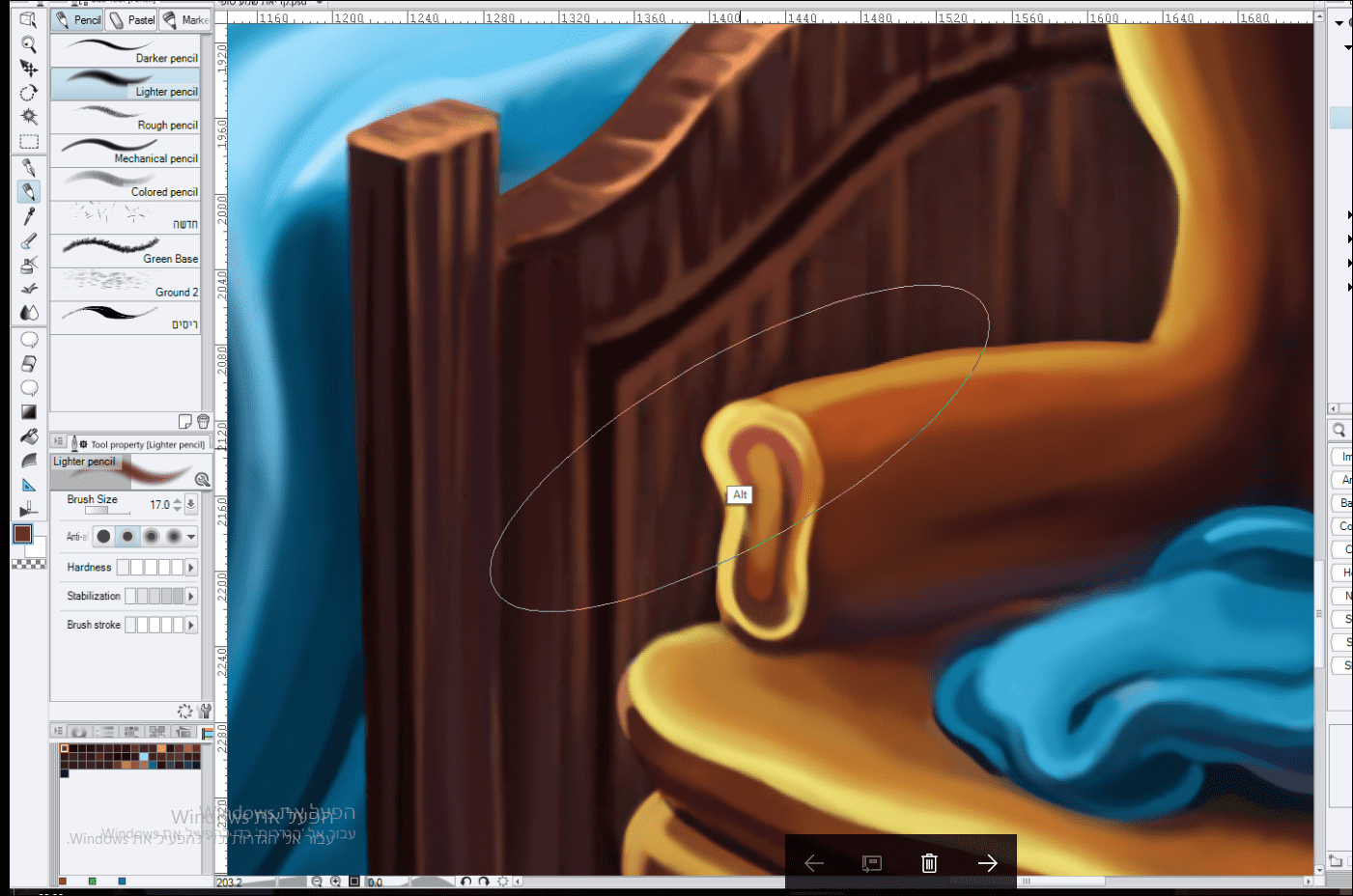1353x896 pixels.
Task: Select the Ground 2 brush
Action: (126, 285)
